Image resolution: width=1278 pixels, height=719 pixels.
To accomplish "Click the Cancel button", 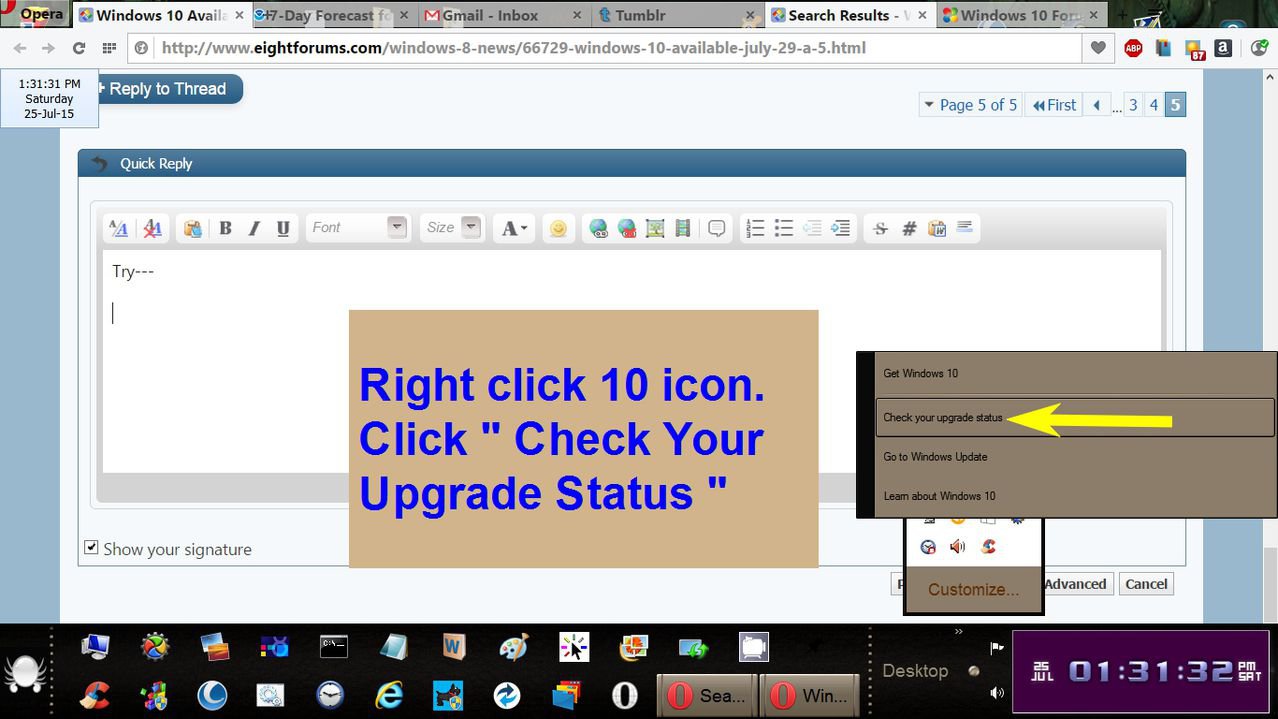I will point(1146,584).
